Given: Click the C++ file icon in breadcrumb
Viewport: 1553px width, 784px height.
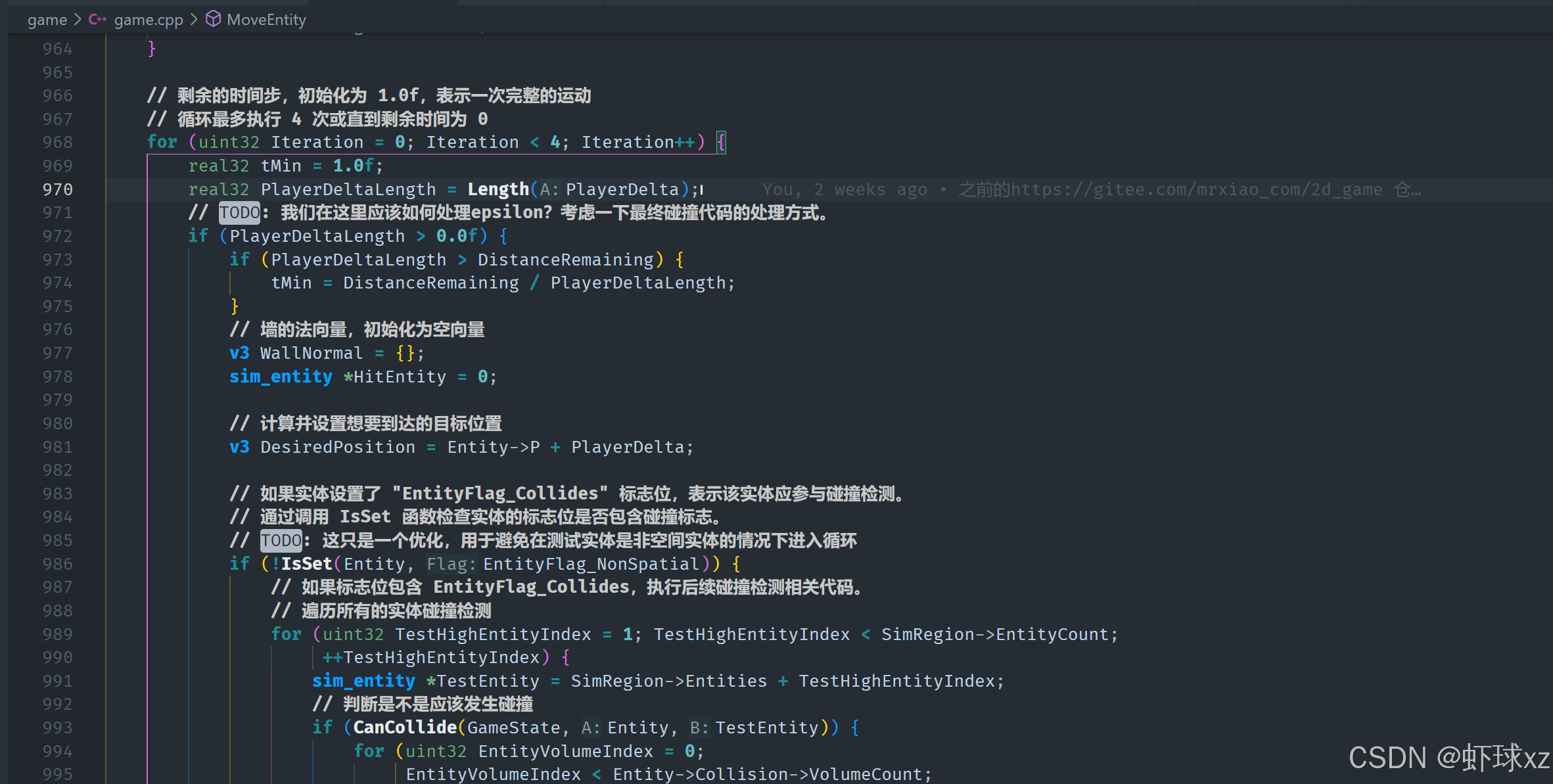Looking at the screenshot, I should click(97, 20).
